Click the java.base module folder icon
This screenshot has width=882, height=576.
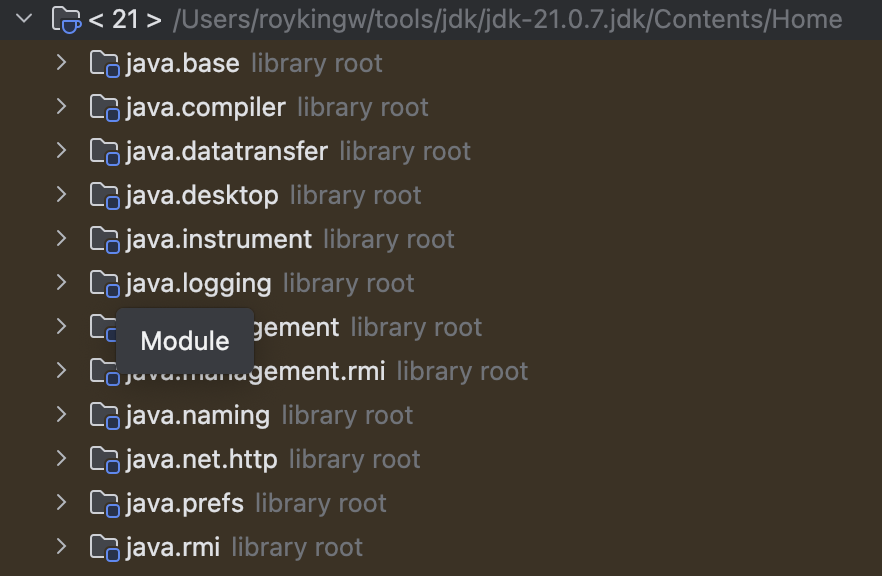point(104,64)
